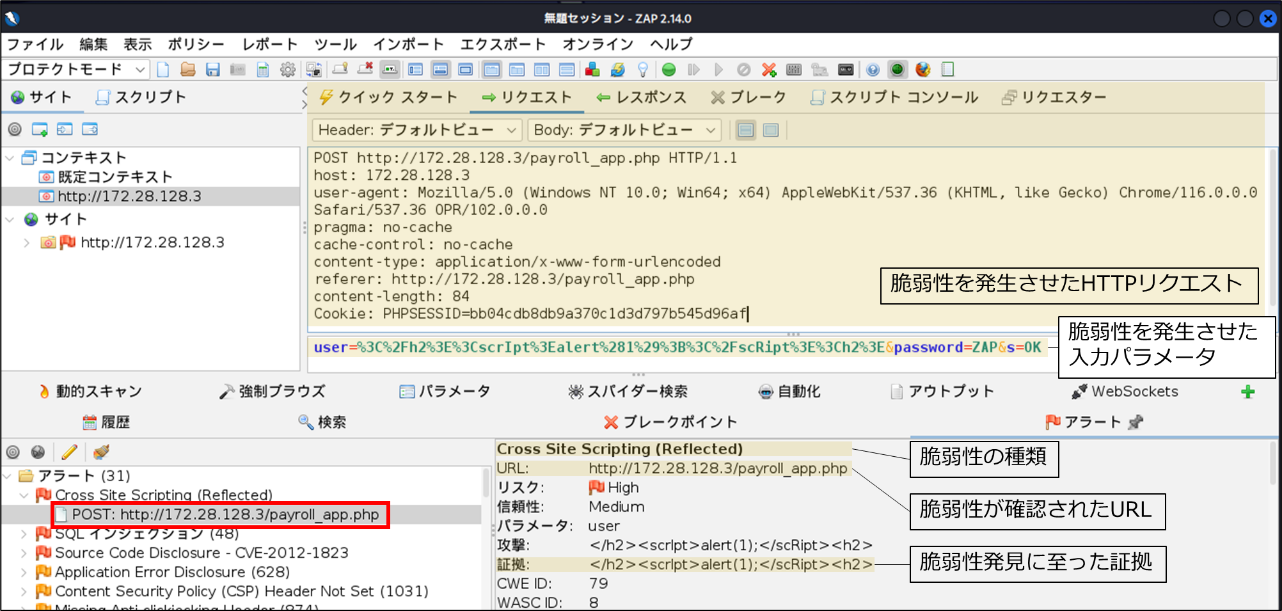This screenshot has width=1282, height=611.
Task: Click the Persist Session save icon
Action: 213,70
